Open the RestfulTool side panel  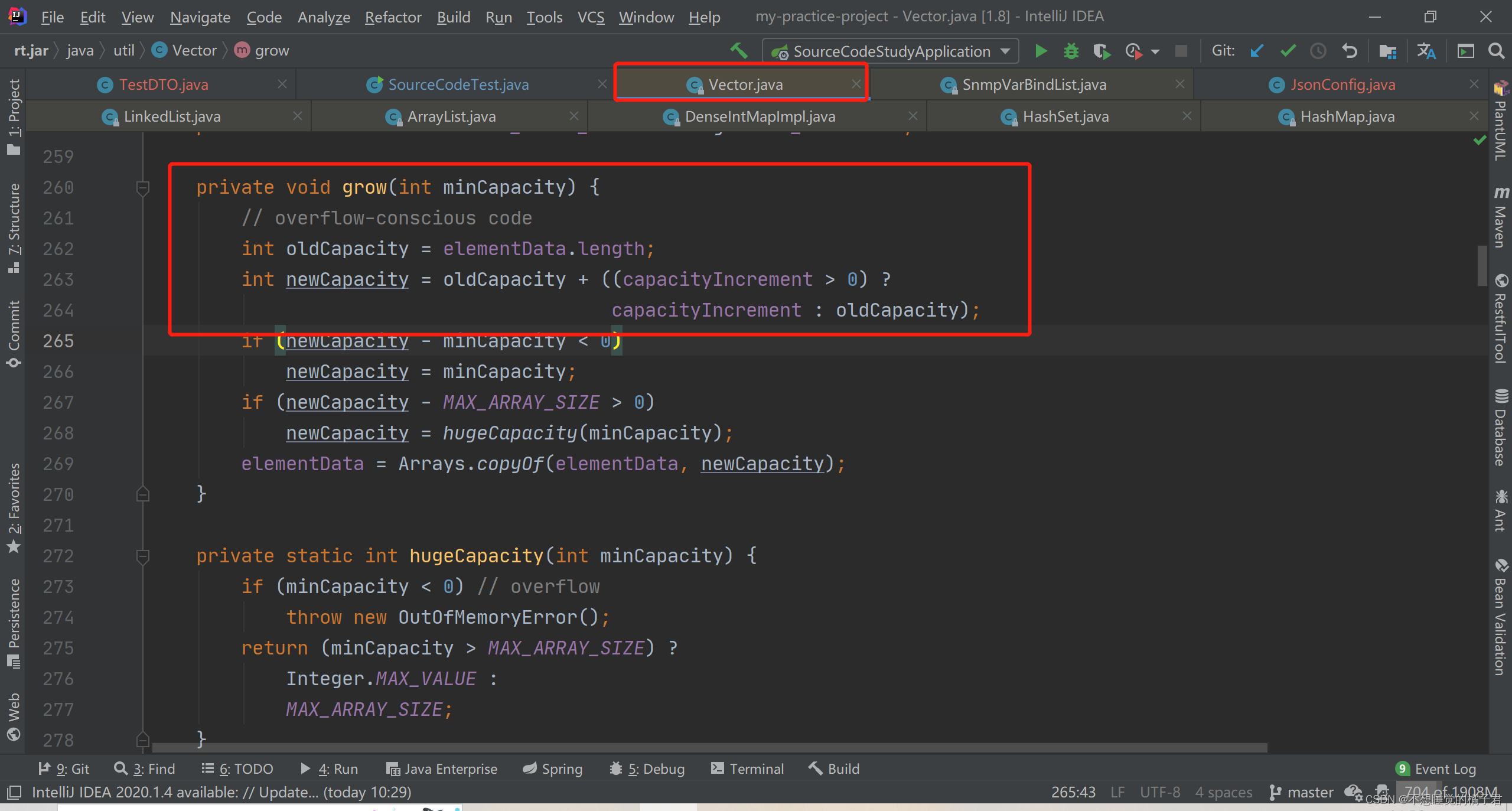click(1500, 319)
